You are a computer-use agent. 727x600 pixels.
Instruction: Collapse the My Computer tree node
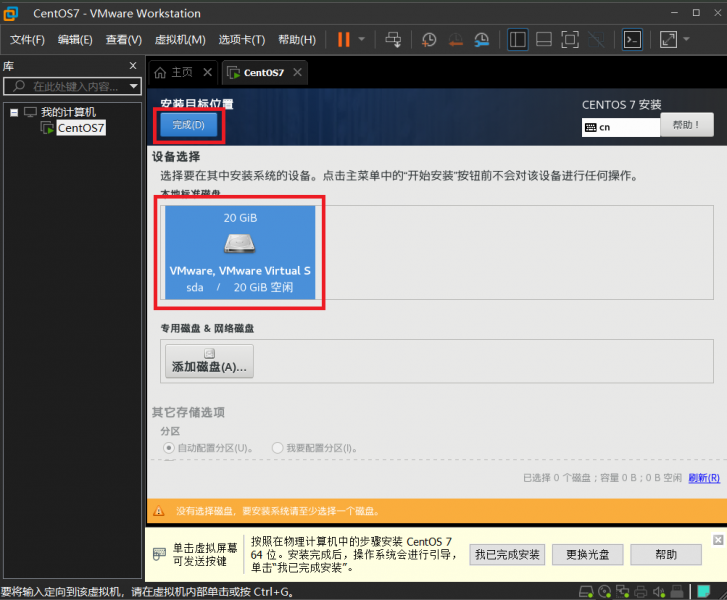tap(14, 112)
